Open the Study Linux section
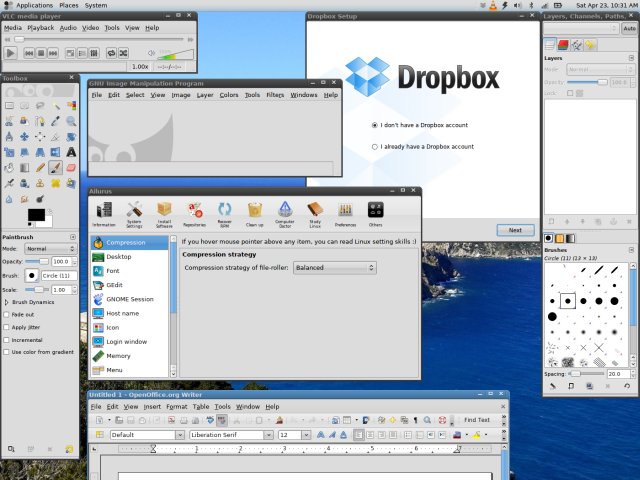Screen dimensions: 640x480 coord(315,213)
